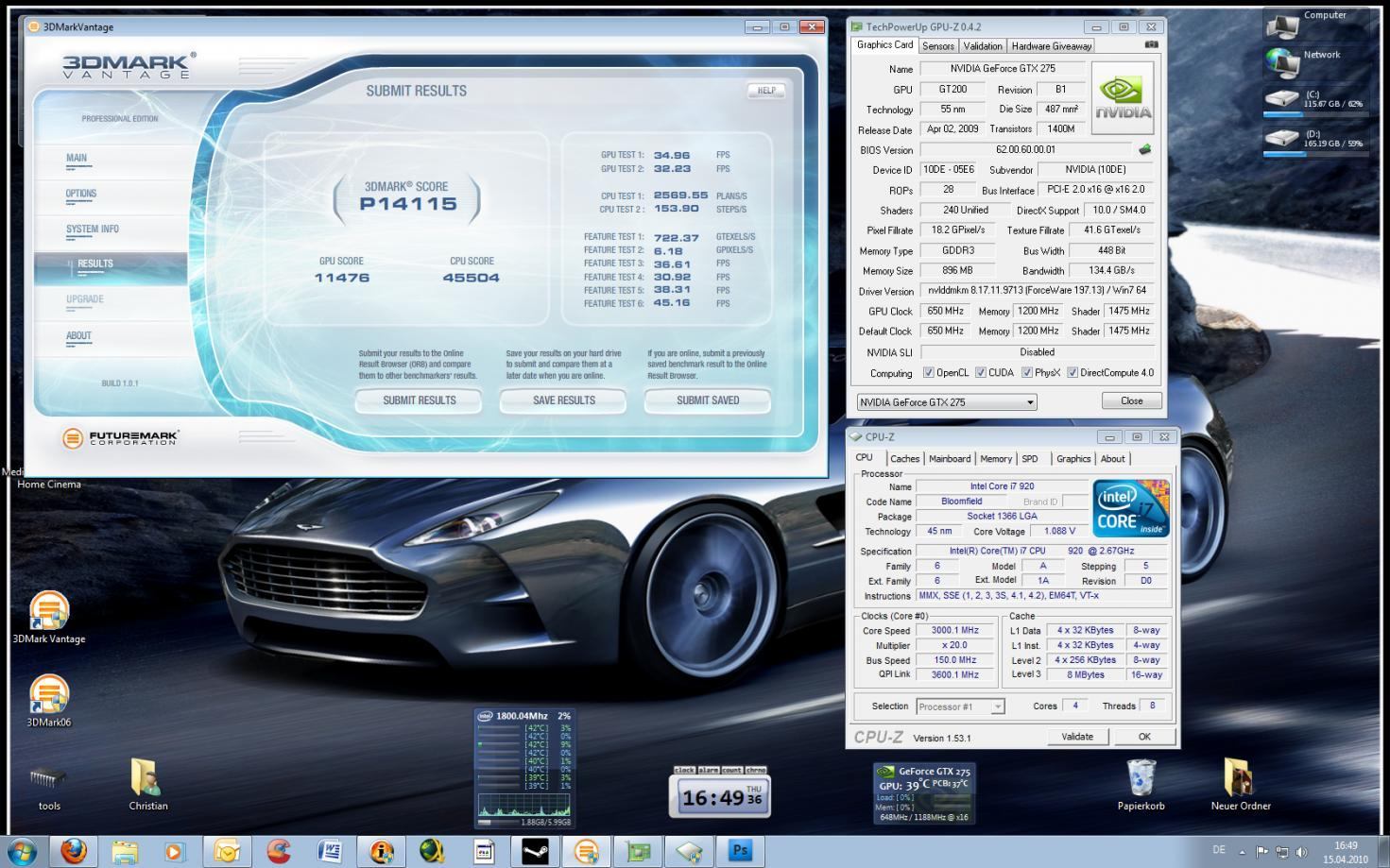Click the network icon in system tray
Image resolution: width=1390 pixels, height=868 pixels.
[x=1281, y=852]
